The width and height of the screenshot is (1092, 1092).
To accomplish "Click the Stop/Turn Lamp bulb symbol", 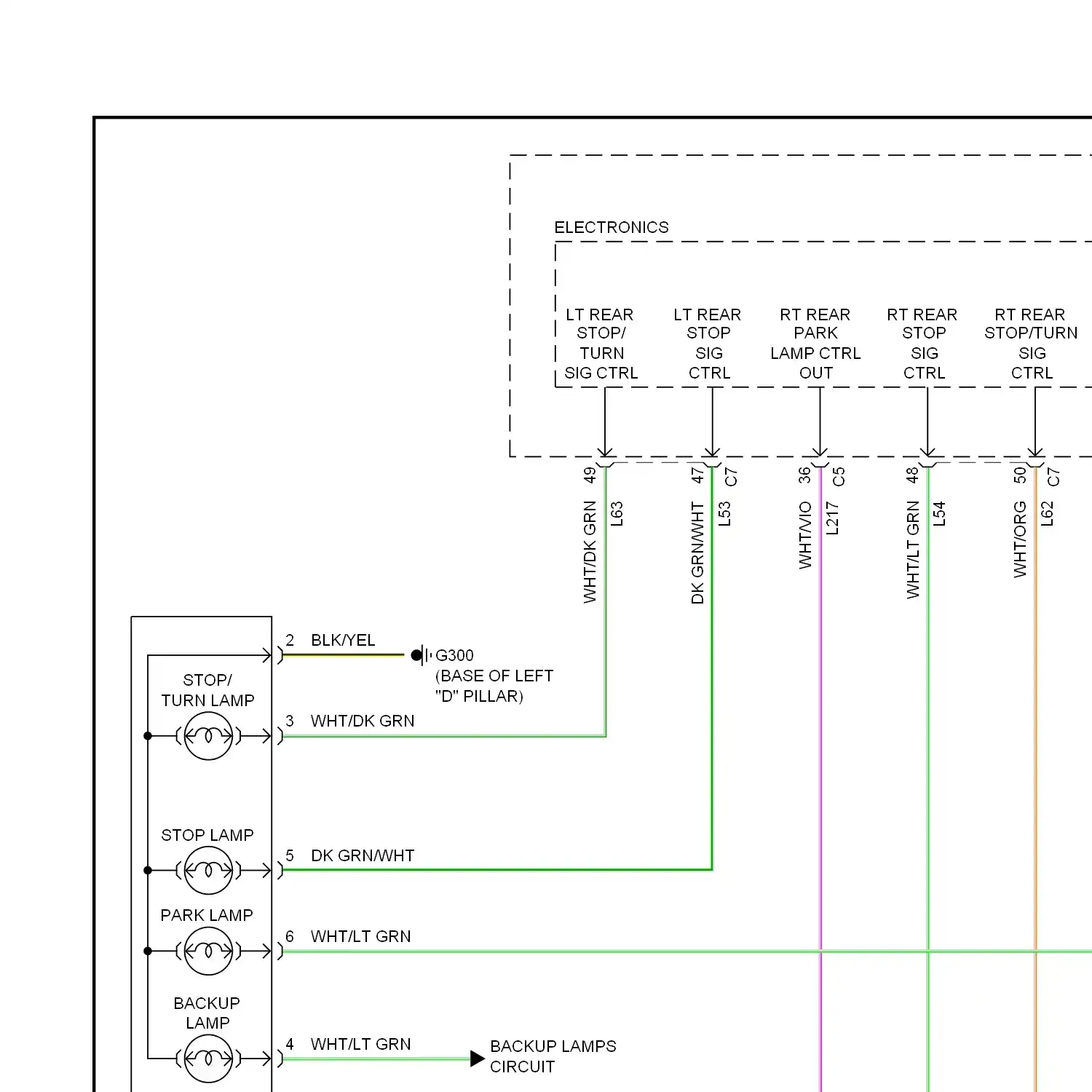I will tap(208, 736).
